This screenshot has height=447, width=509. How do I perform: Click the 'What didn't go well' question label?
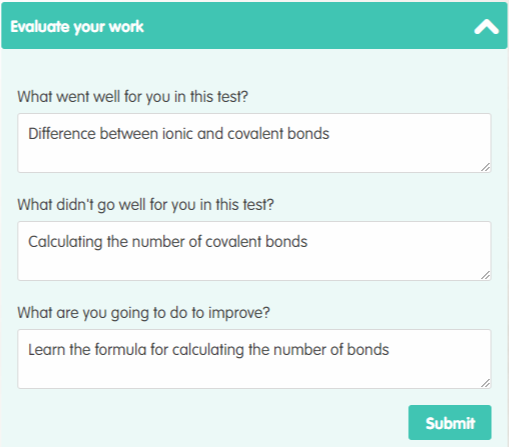pyautogui.click(x=146, y=205)
